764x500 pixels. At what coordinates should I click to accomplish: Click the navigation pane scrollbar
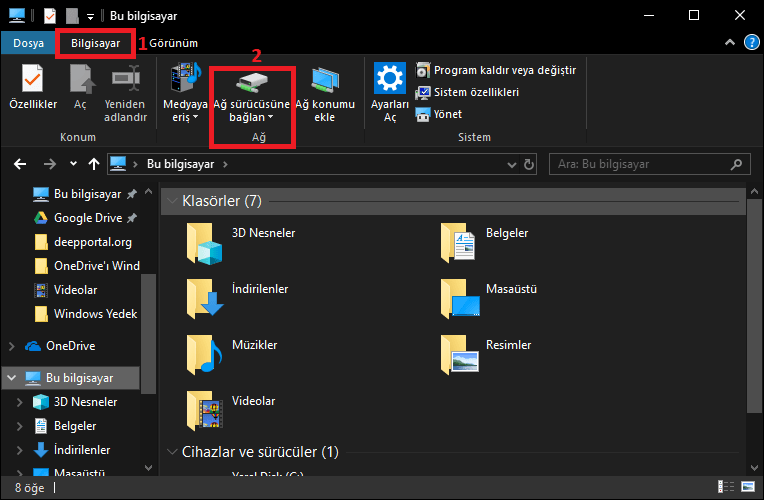pos(148,334)
